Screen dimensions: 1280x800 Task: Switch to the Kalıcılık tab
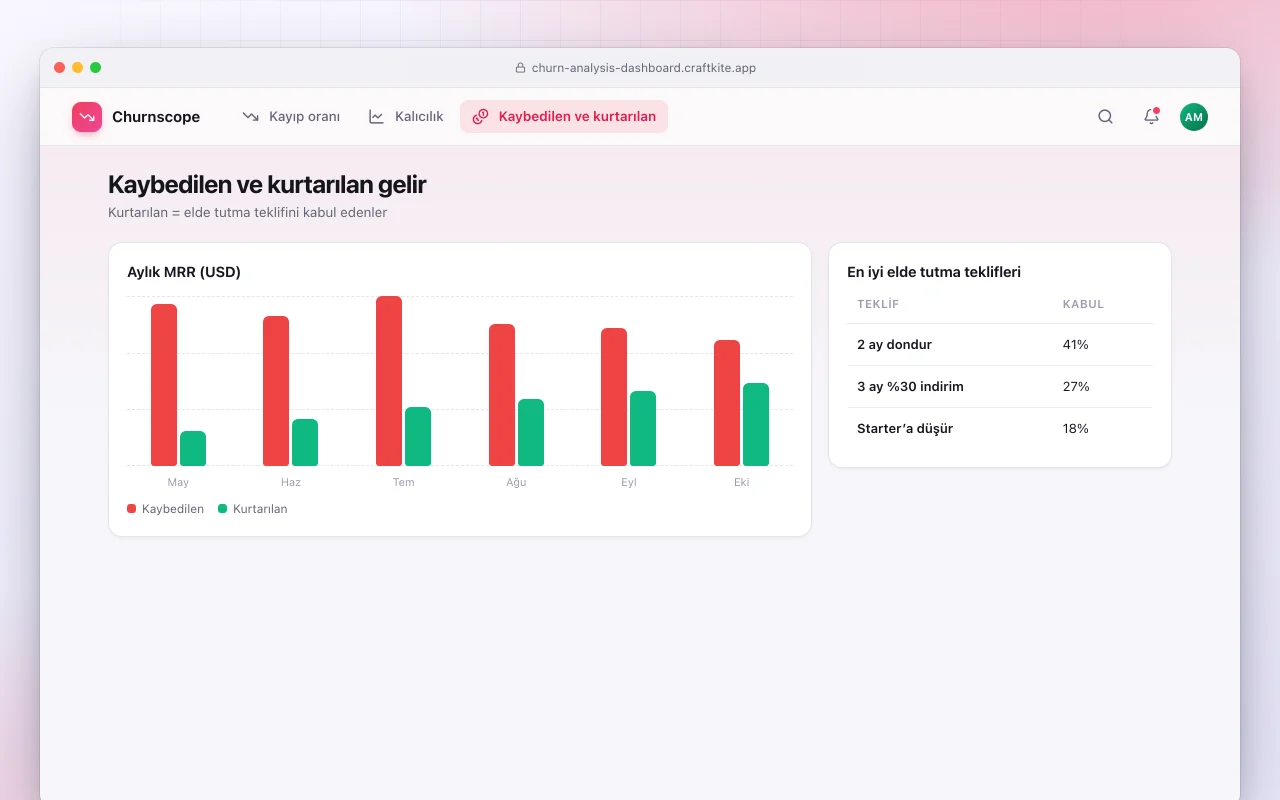(406, 117)
